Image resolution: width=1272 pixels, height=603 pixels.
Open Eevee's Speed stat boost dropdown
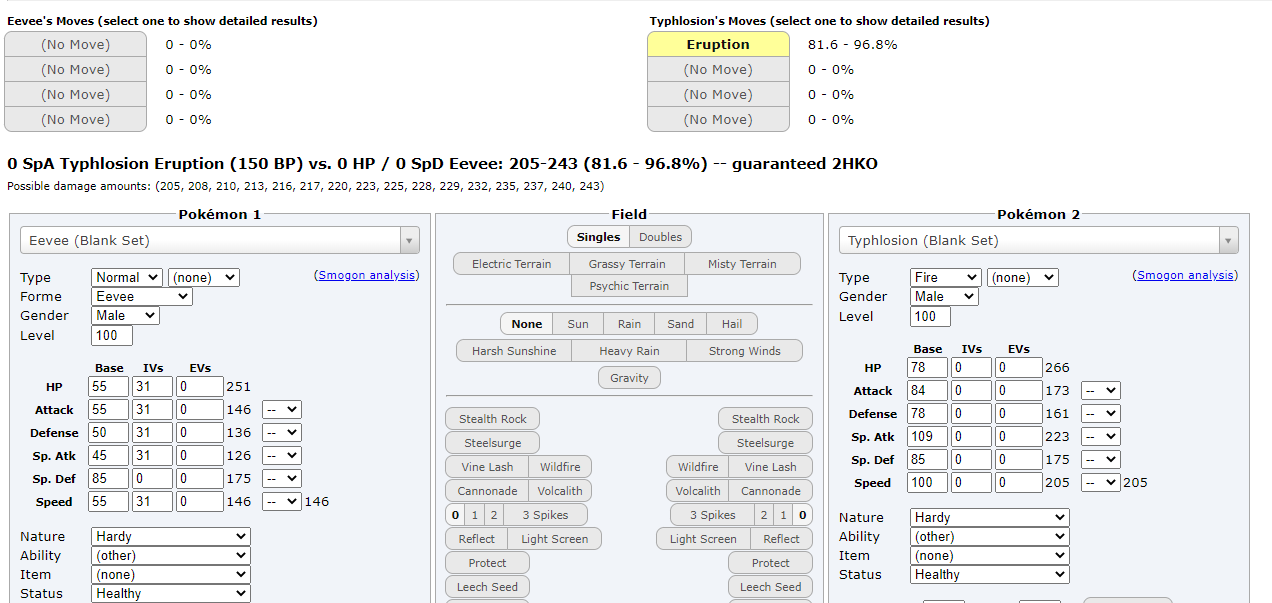[281, 502]
